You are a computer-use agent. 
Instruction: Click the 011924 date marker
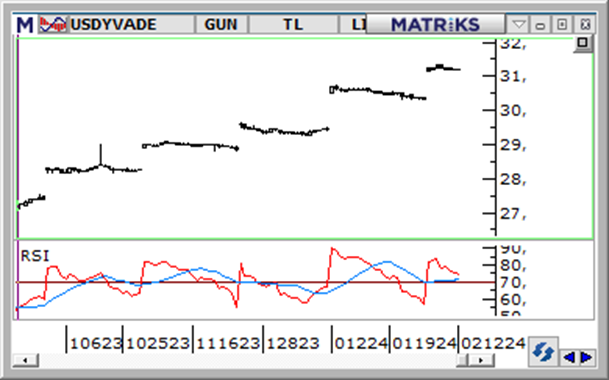(424, 343)
